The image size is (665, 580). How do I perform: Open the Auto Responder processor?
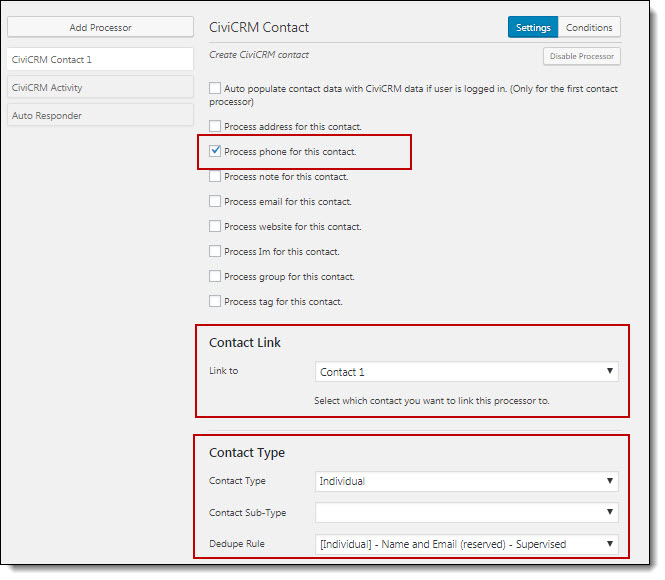pos(100,115)
